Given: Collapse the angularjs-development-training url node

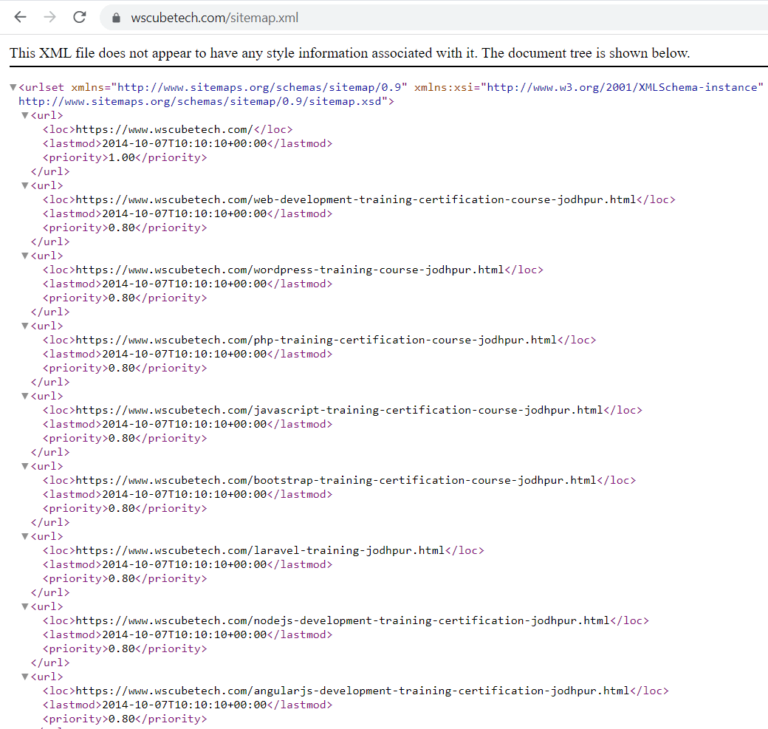Looking at the screenshot, I should coord(26,676).
